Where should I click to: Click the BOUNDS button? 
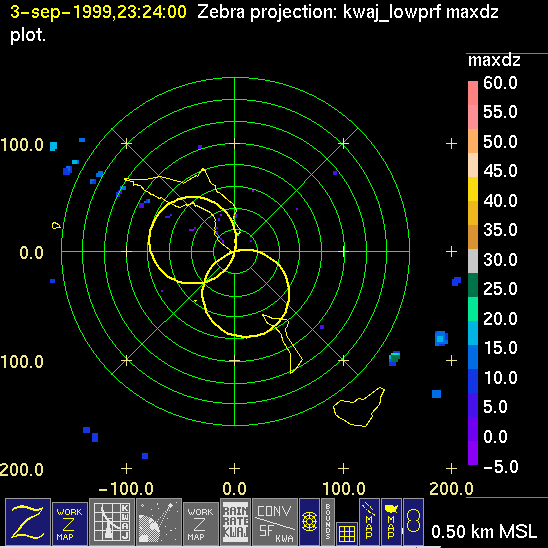327,522
